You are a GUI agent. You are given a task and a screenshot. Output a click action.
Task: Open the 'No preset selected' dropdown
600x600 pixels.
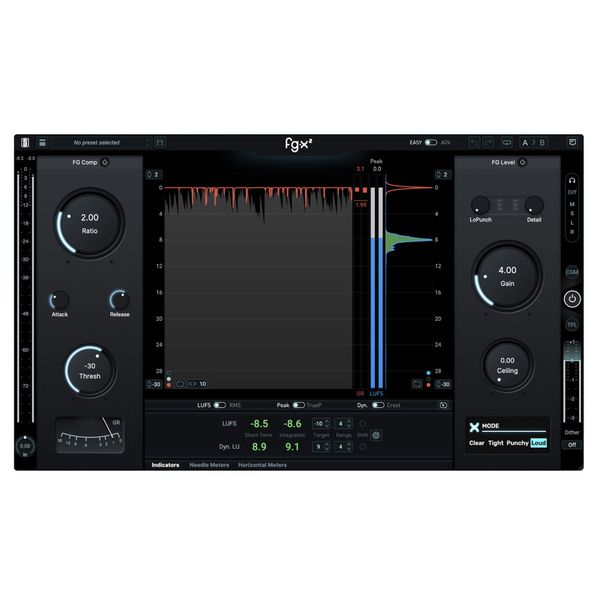pos(101,143)
